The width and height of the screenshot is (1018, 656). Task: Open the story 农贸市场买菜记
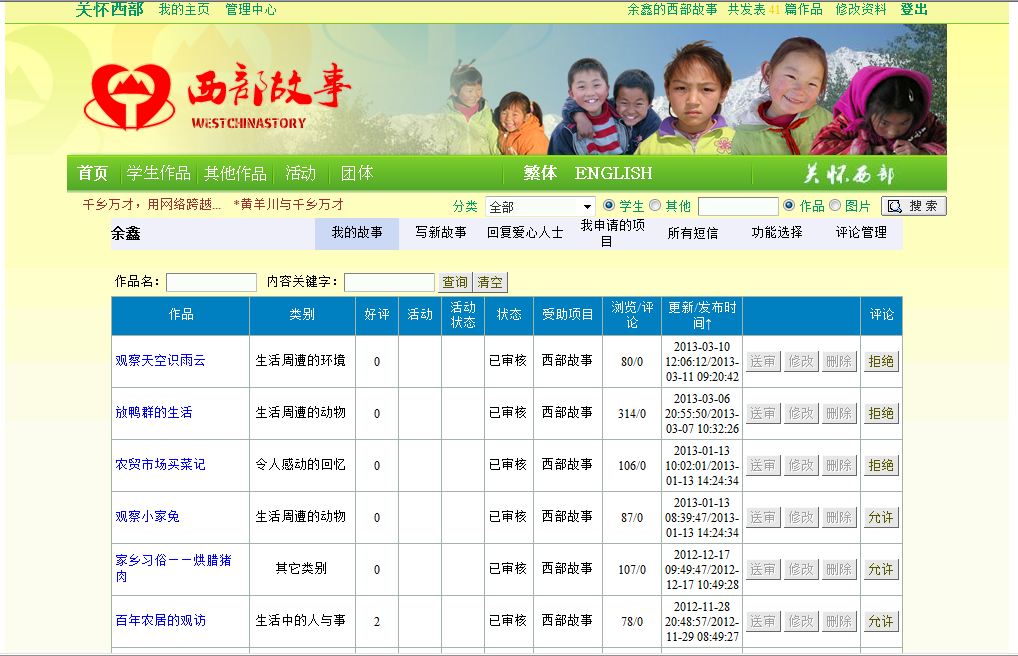pos(160,464)
